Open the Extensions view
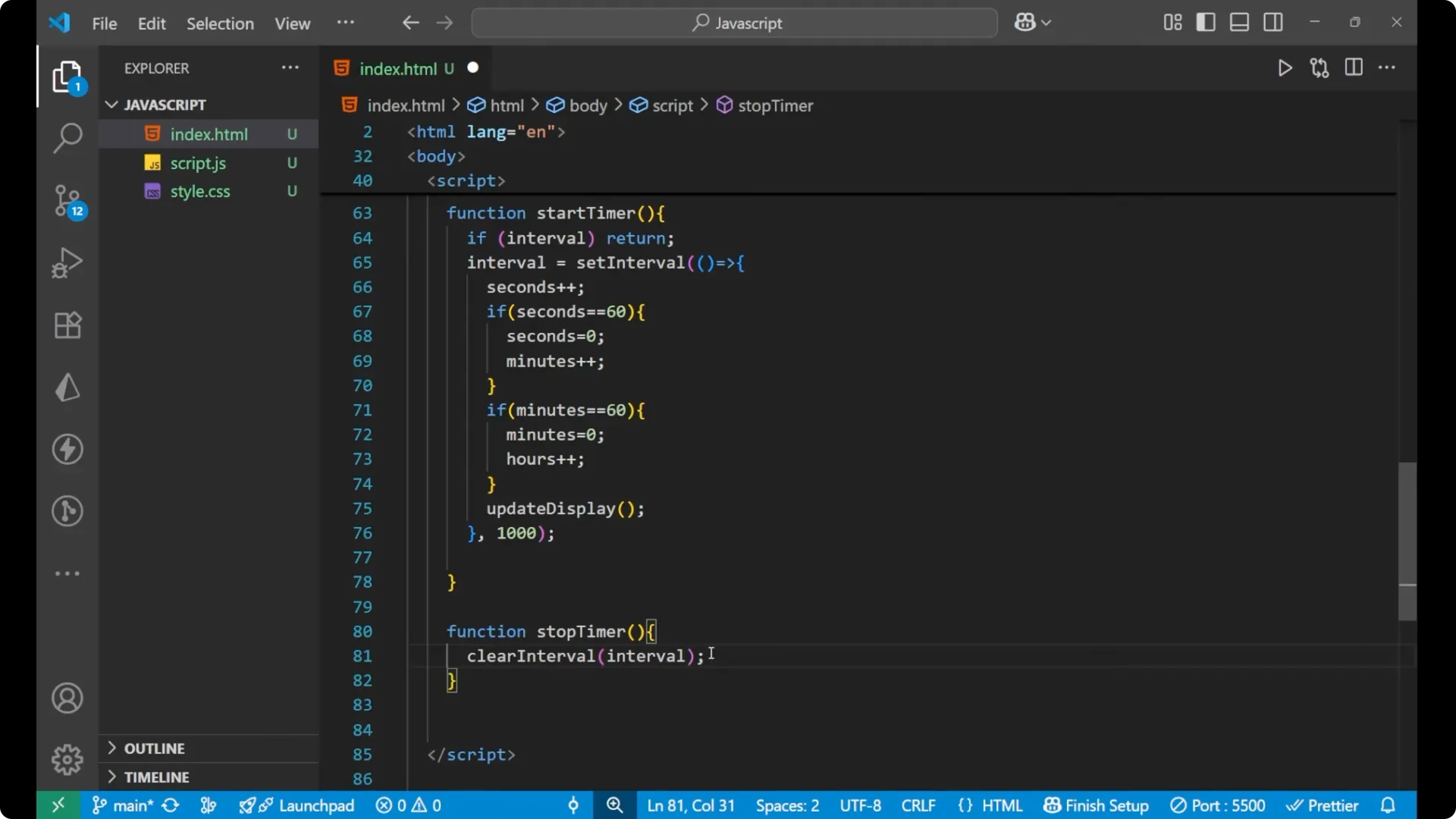Image resolution: width=1456 pixels, height=819 pixels. (67, 325)
